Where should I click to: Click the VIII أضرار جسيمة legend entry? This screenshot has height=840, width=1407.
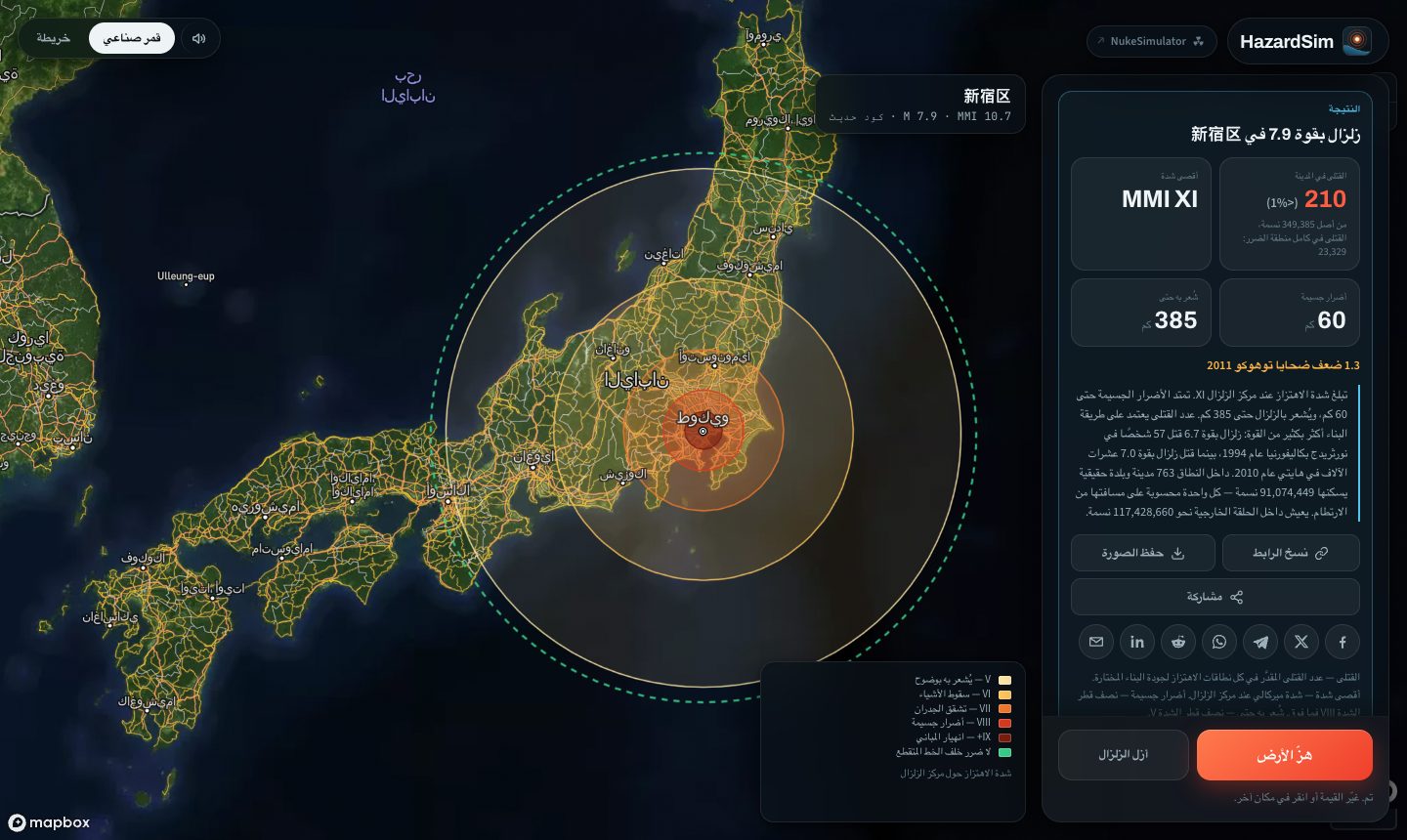pos(960,723)
